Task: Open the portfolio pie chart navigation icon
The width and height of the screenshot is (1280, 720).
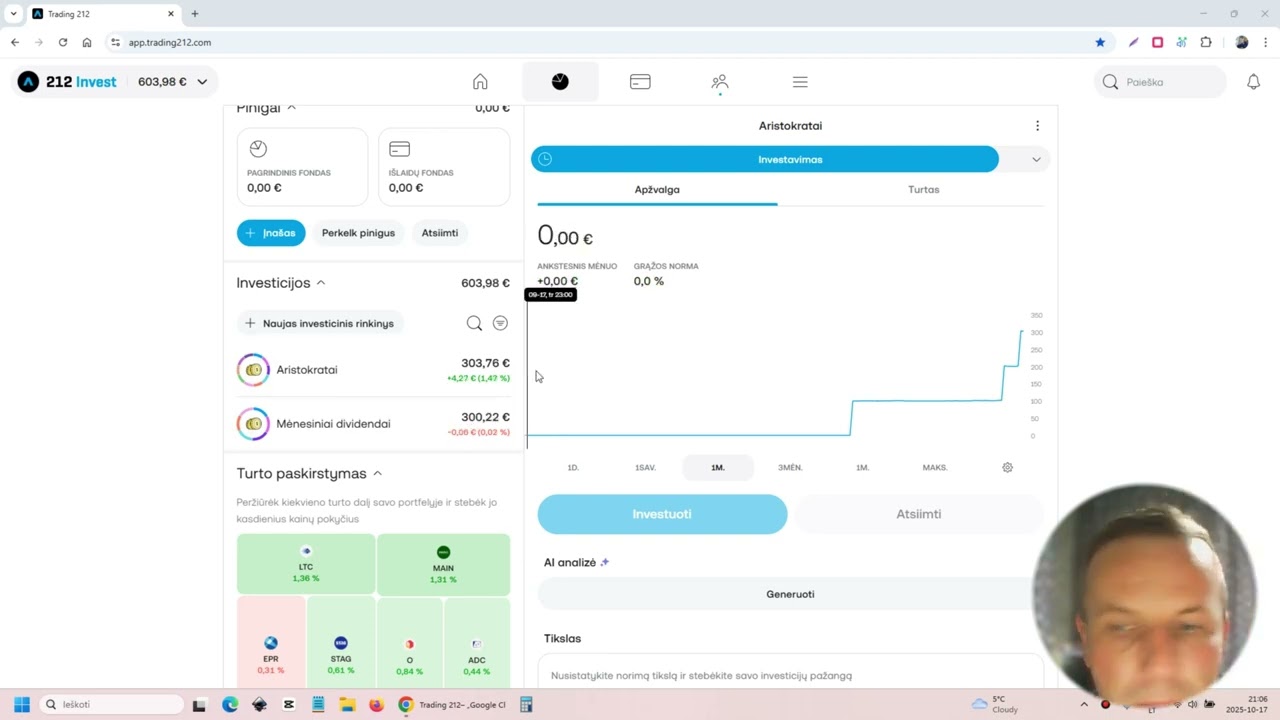Action: click(560, 82)
